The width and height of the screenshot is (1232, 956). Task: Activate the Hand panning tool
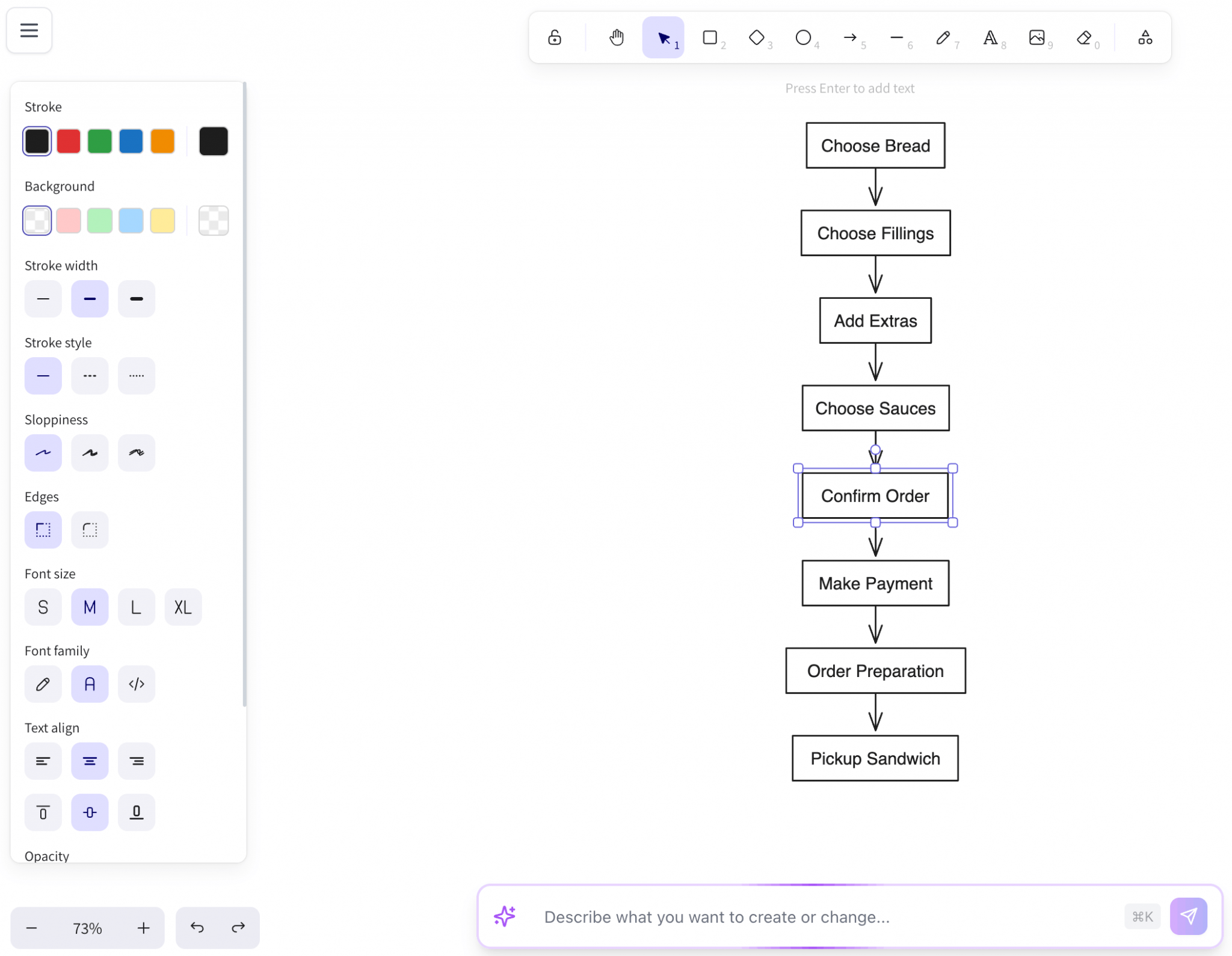(615, 37)
